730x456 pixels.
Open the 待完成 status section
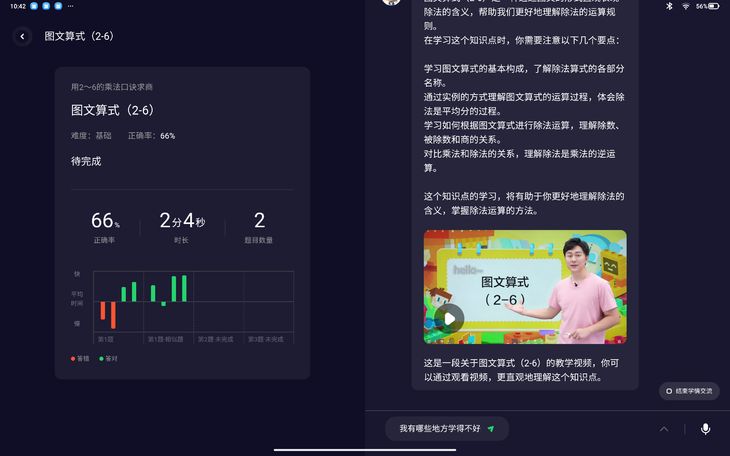(x=86, y=161)
